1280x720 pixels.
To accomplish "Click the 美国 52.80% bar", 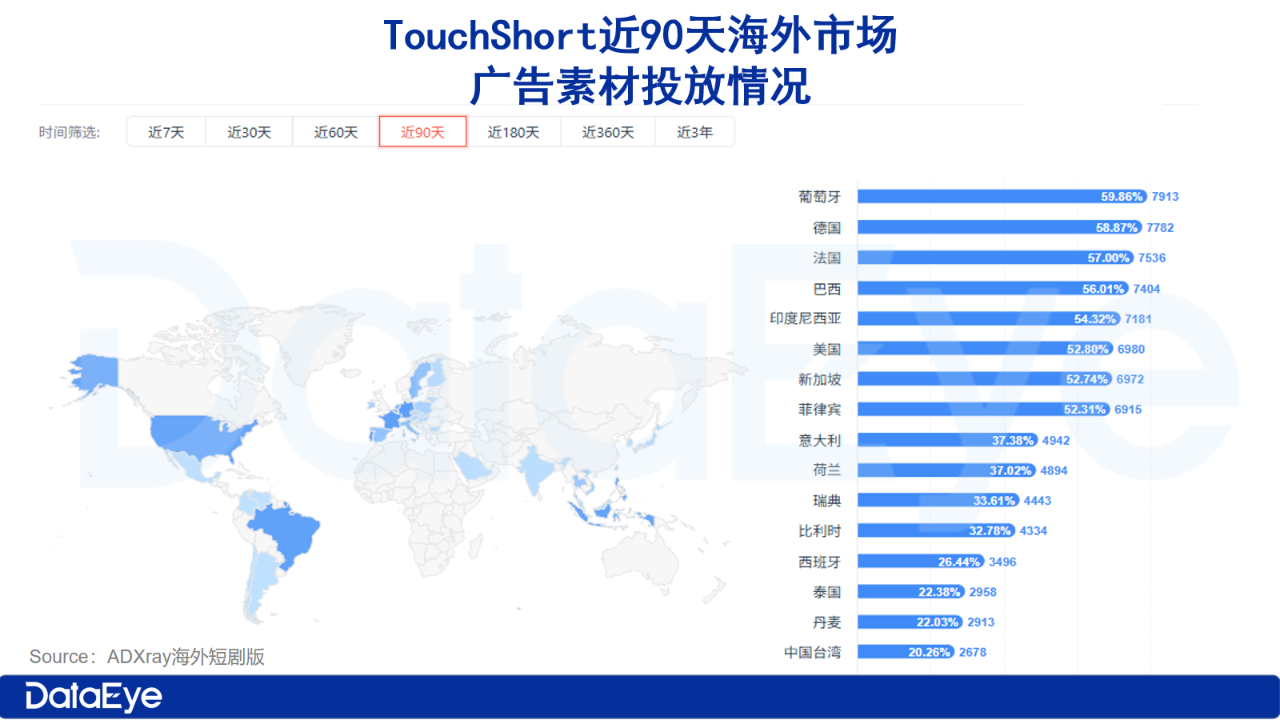I will pos(985,349).
